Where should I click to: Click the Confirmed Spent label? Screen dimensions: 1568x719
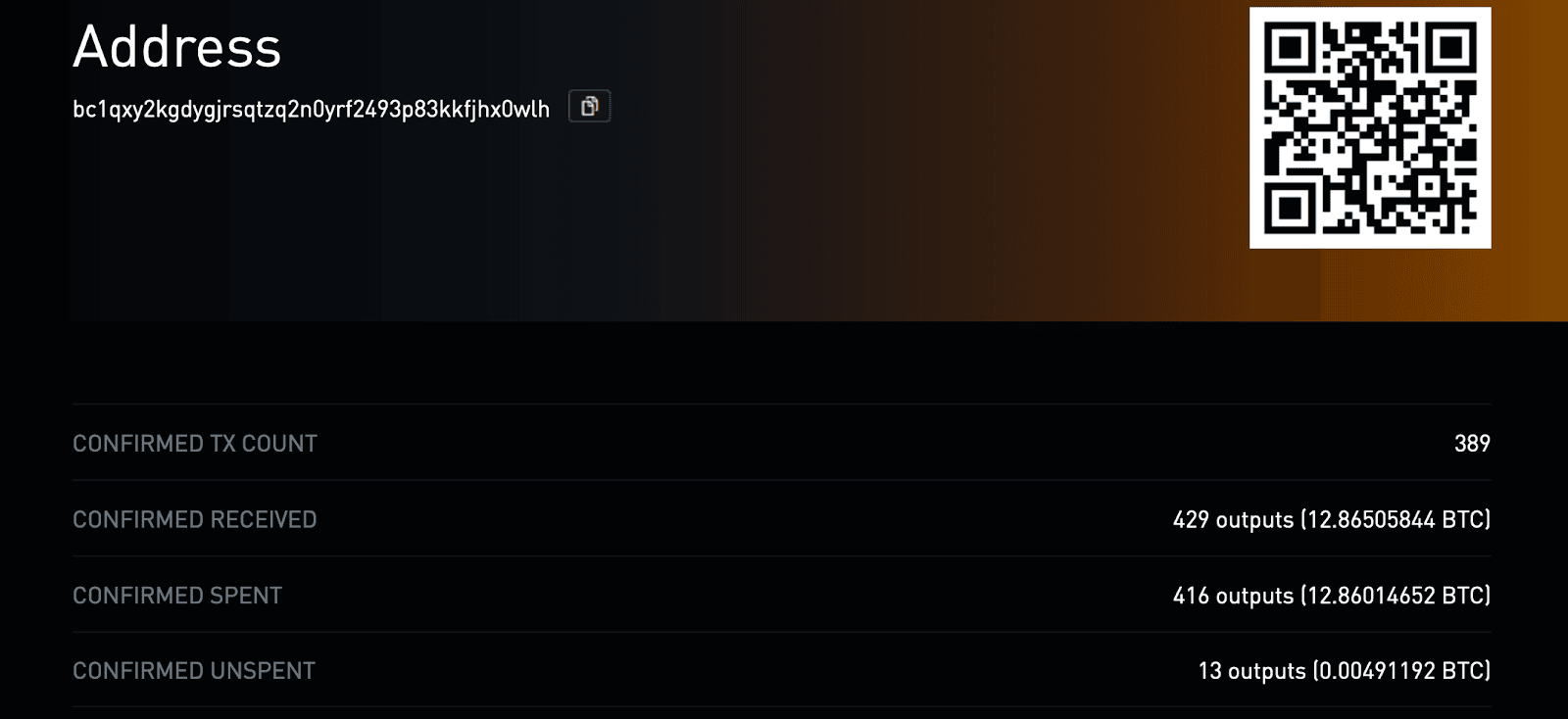pos(177,596)
